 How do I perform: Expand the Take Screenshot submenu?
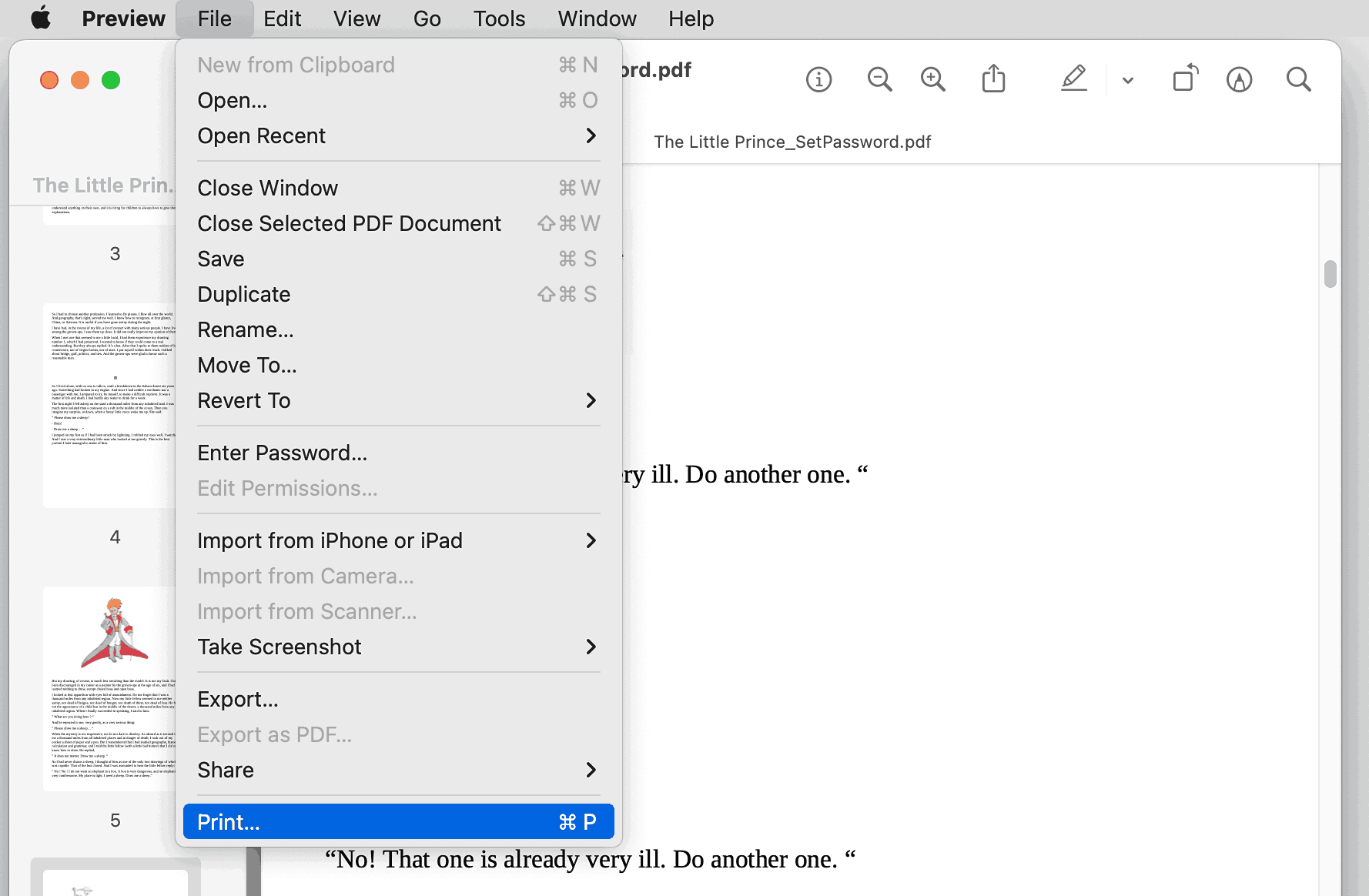pyautogui.click(x=398, y=647)
